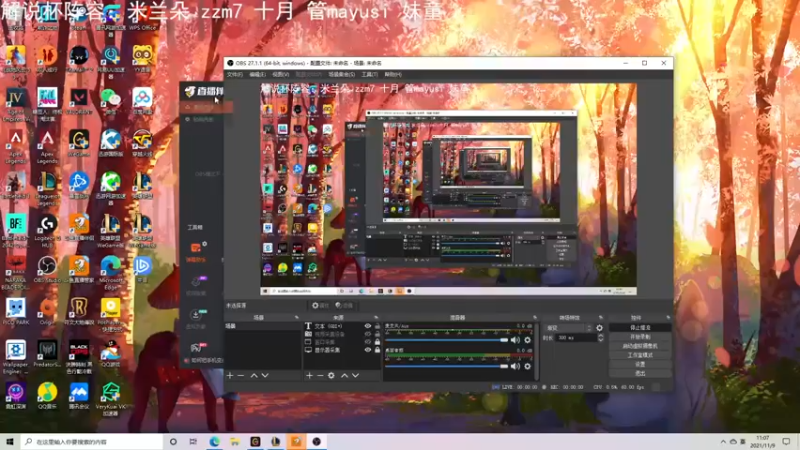The image size is (800, 450).
Task: Mute the 桌面音频 channel speaker icon
Action: coord(515,366)
